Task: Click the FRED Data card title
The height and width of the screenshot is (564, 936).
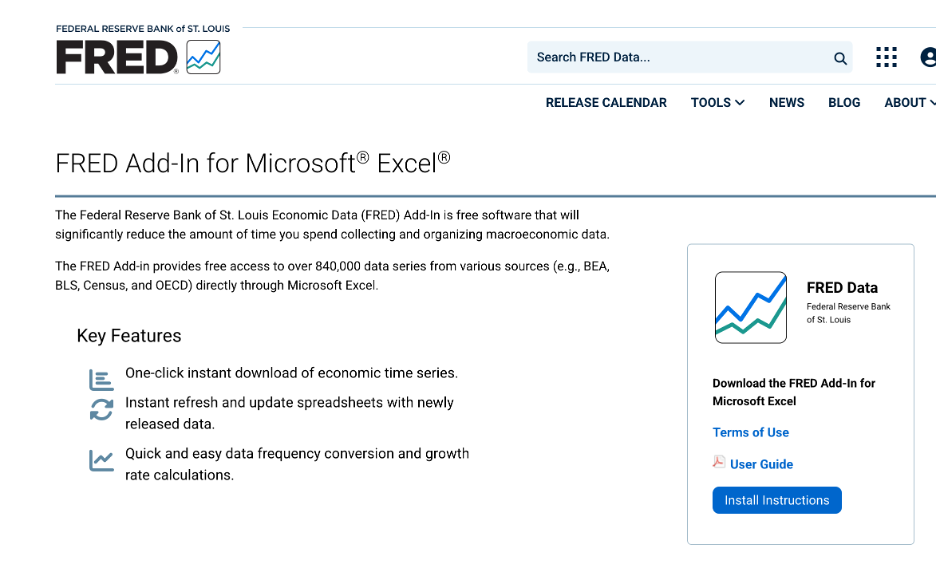Action: [x=842, y=288]
